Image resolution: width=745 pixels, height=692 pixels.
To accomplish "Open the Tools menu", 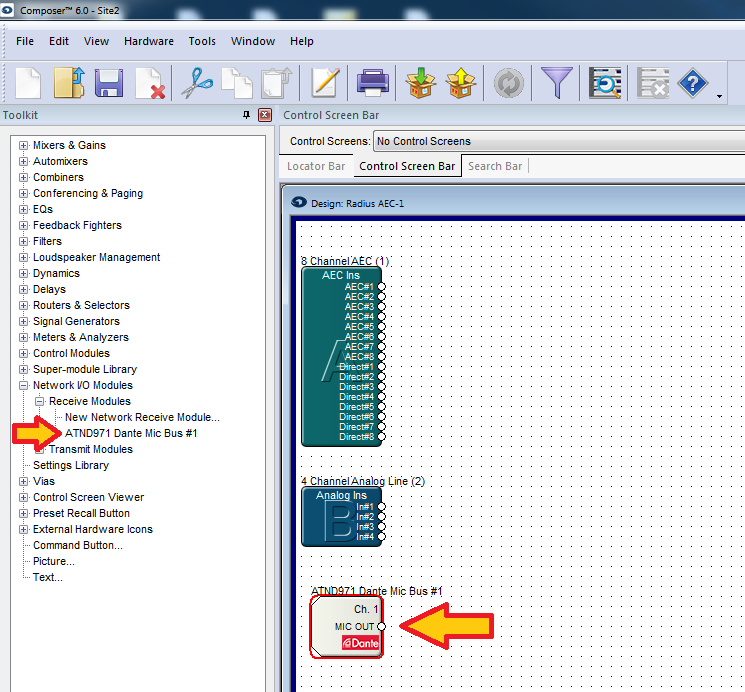I will 202,41.
